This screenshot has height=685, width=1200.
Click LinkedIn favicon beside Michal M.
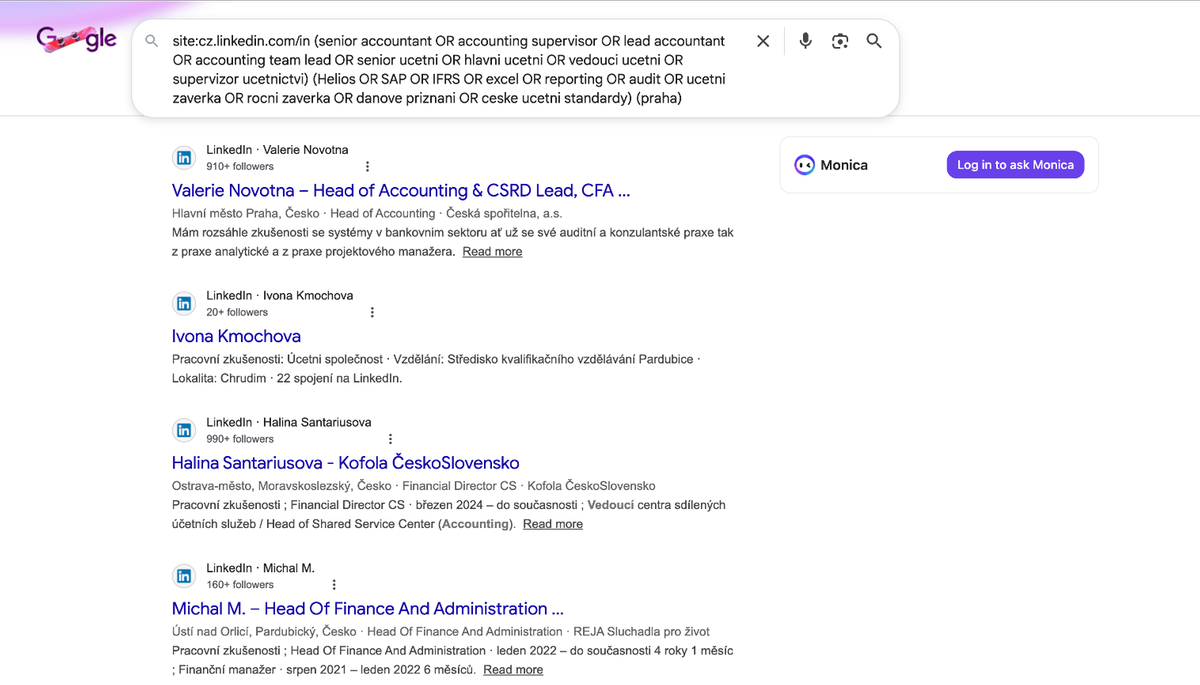point(184,576)
